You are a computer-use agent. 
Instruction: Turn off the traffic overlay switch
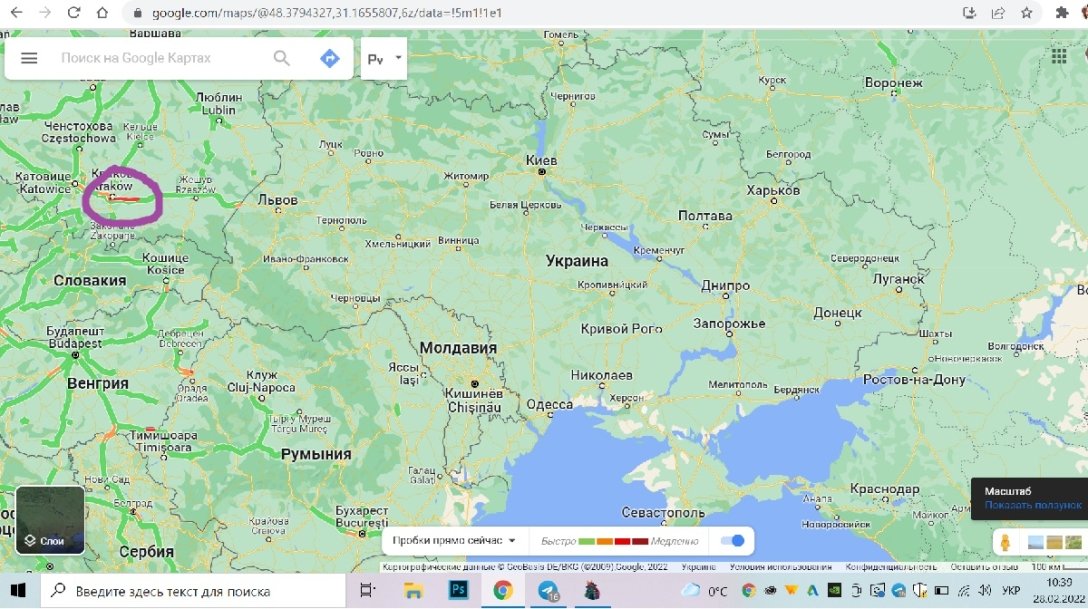pyautogui.click(x=732, y=540)
